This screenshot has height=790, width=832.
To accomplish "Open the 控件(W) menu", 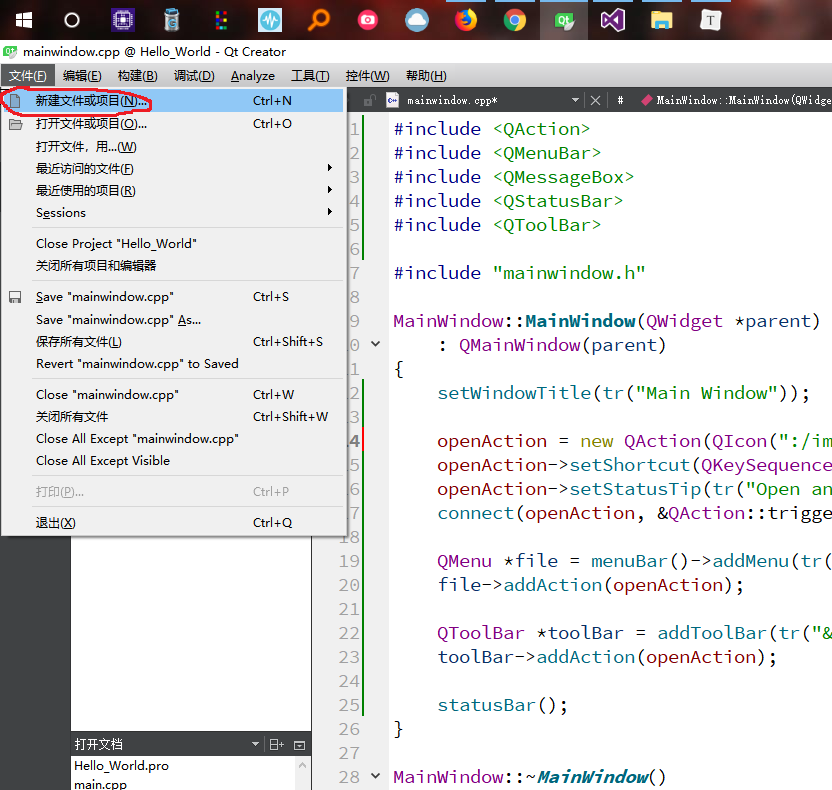I will [x=367, y=76].
